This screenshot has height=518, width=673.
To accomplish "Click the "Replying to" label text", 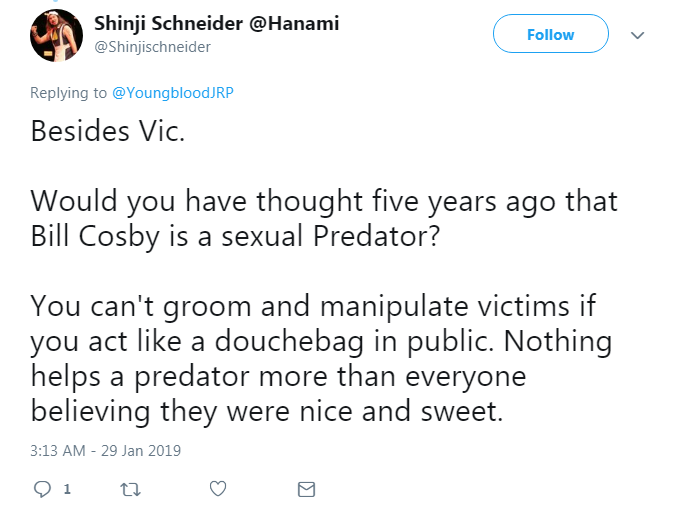I will coord(69,93).
